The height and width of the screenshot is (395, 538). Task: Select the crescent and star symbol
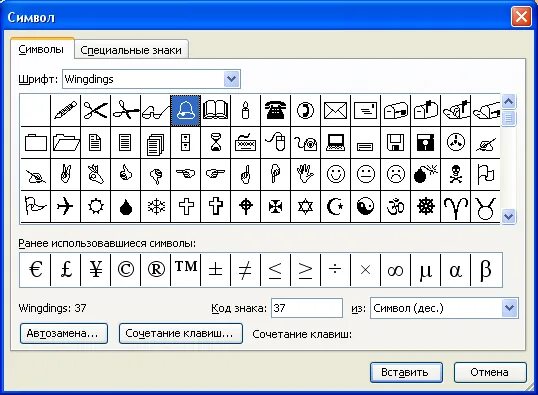point(335,207)
